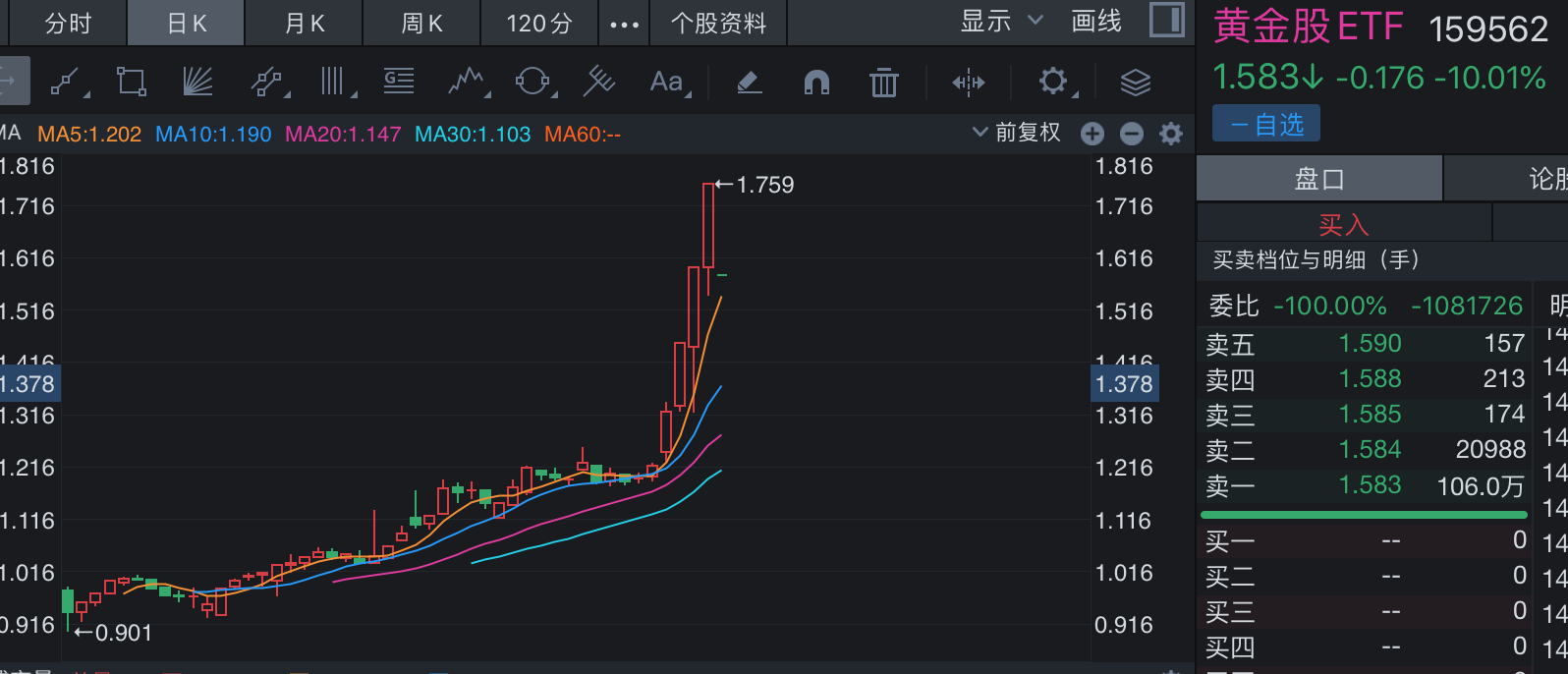Click the 买一 row label

[x=1230, y=540]
